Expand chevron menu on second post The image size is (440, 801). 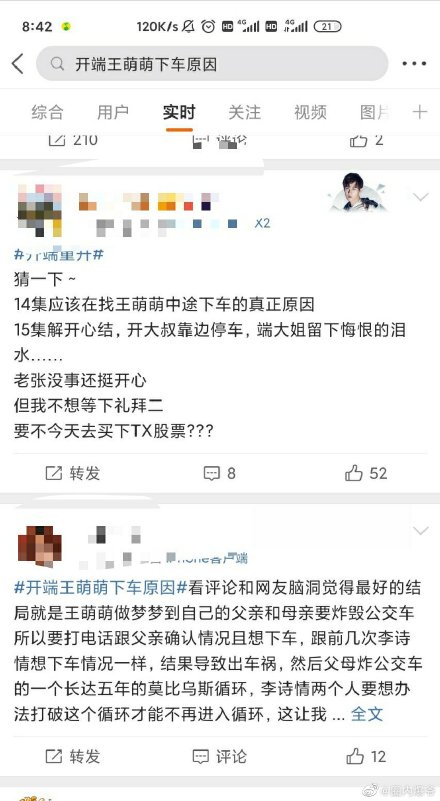(421, 531)
